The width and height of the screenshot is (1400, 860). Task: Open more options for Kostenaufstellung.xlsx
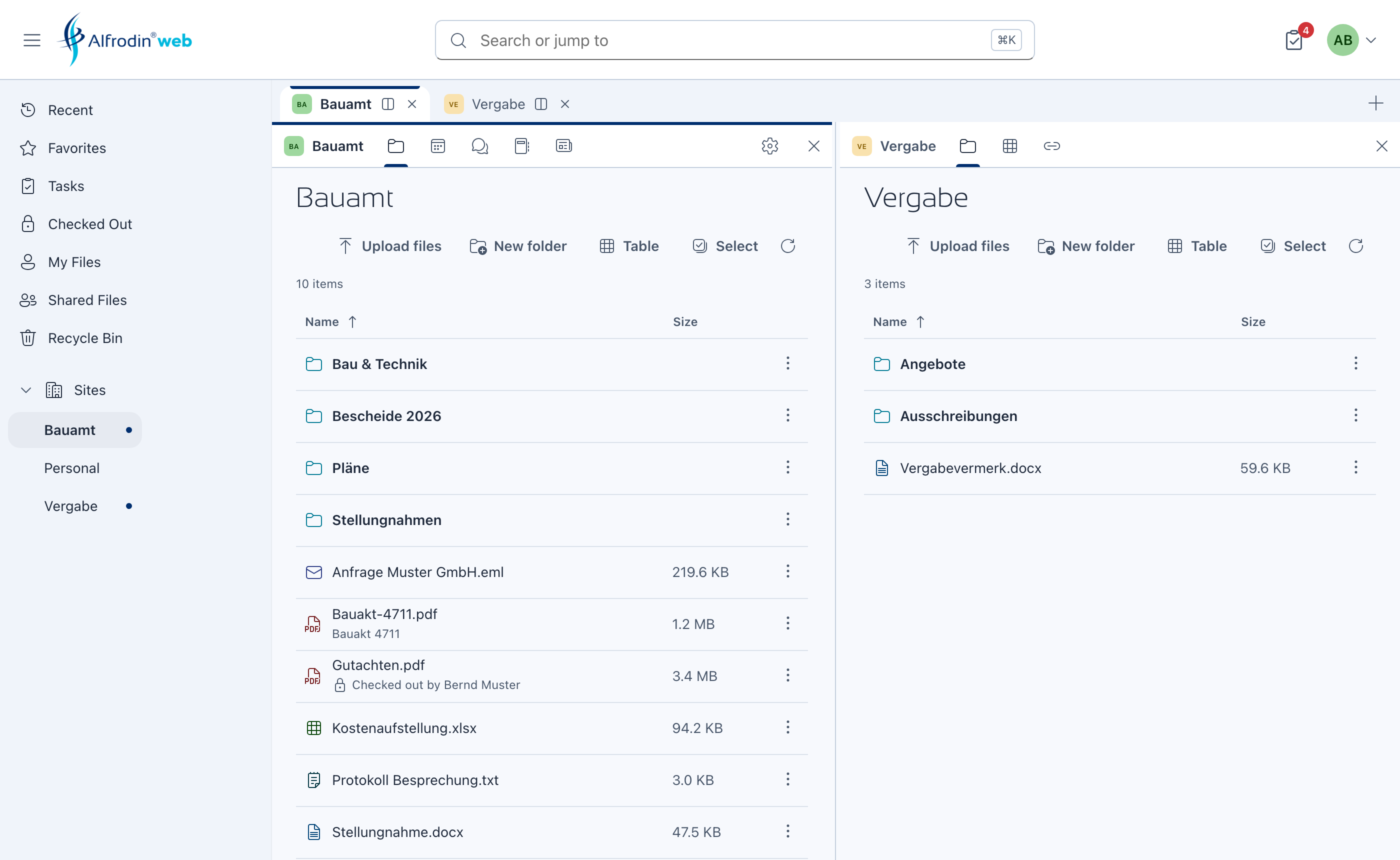coord(787,727)
